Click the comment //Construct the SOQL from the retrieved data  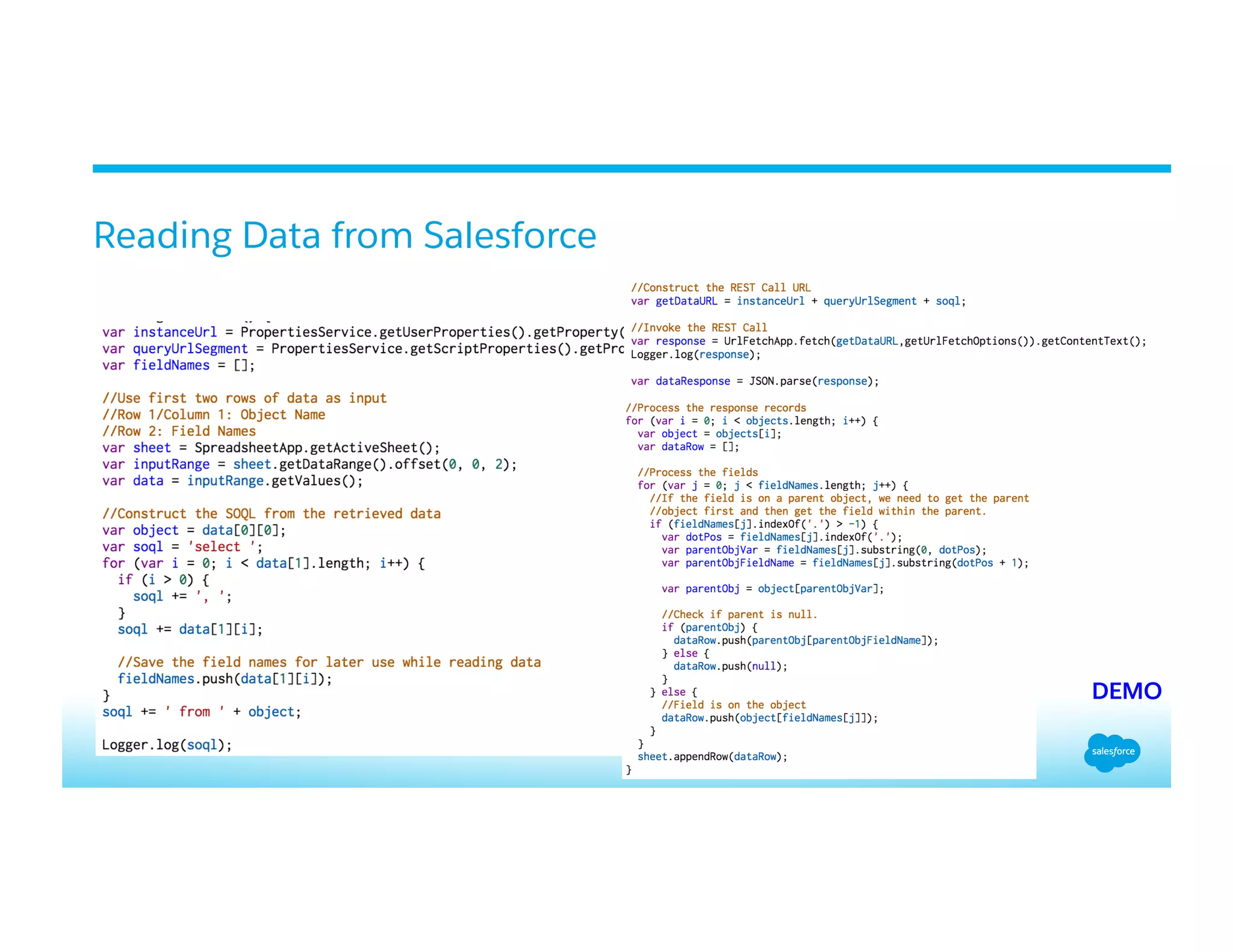[x=272, y=514]
